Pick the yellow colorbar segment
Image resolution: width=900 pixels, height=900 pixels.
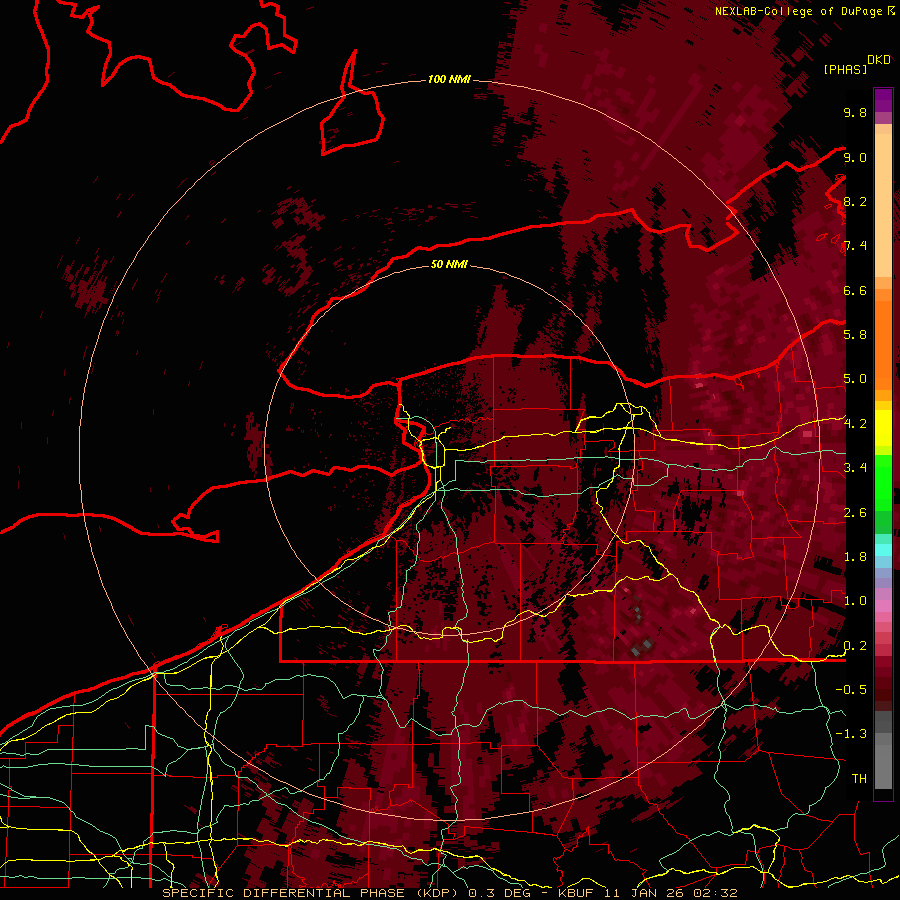click(883, 428)
